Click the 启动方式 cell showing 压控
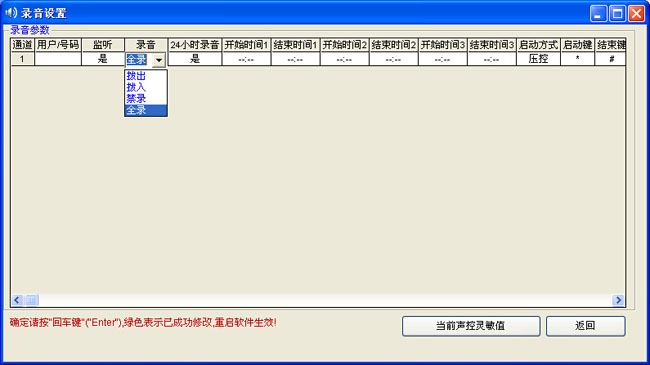The width and height of the screenshot is (650, 365). (x=538, y=59)
